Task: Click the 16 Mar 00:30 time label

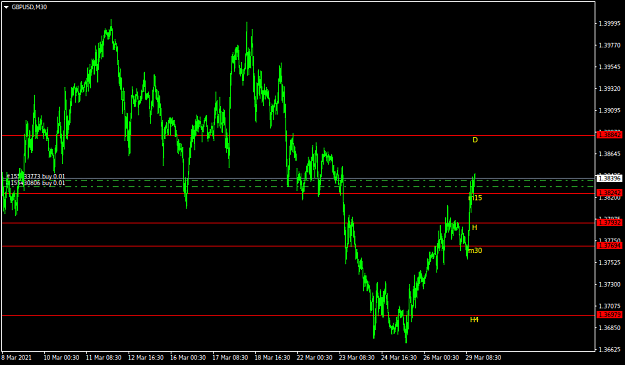Action: tap(188, 357)
